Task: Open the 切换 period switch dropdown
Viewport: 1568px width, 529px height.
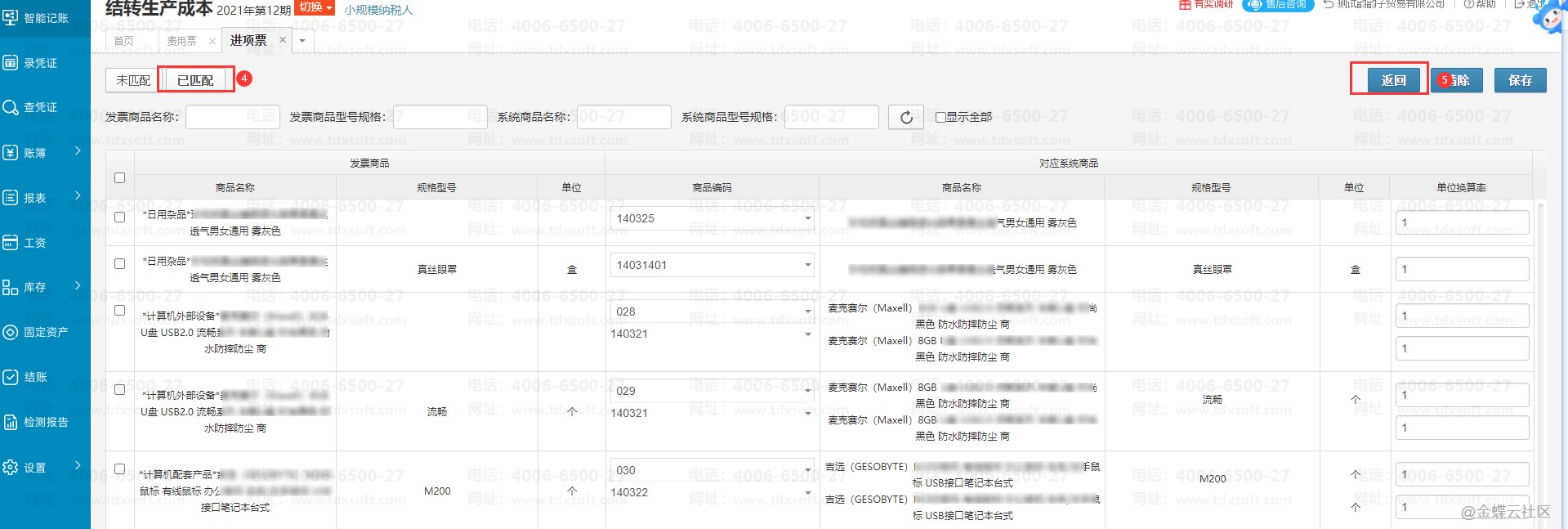Action: [x=315, y=7]
